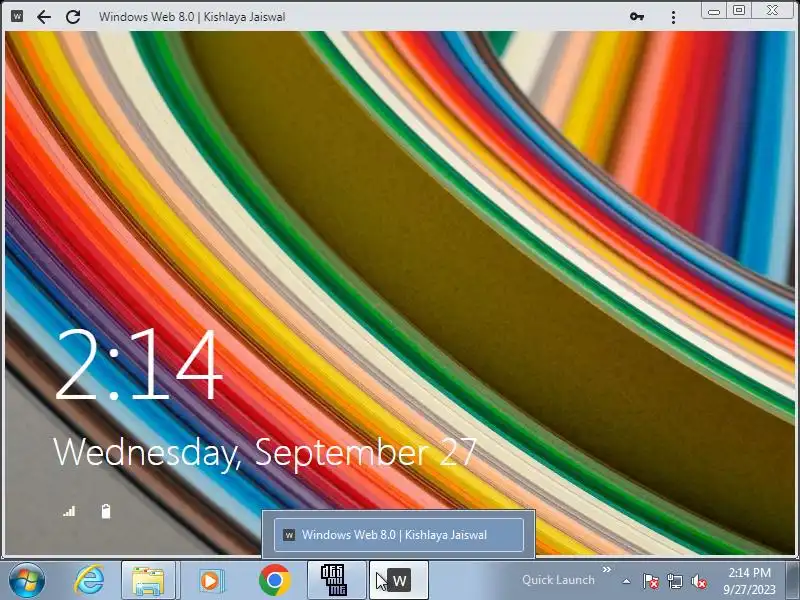Click the lock screen battery icon
The image size is (800, 600).
[x=106, y=511]
